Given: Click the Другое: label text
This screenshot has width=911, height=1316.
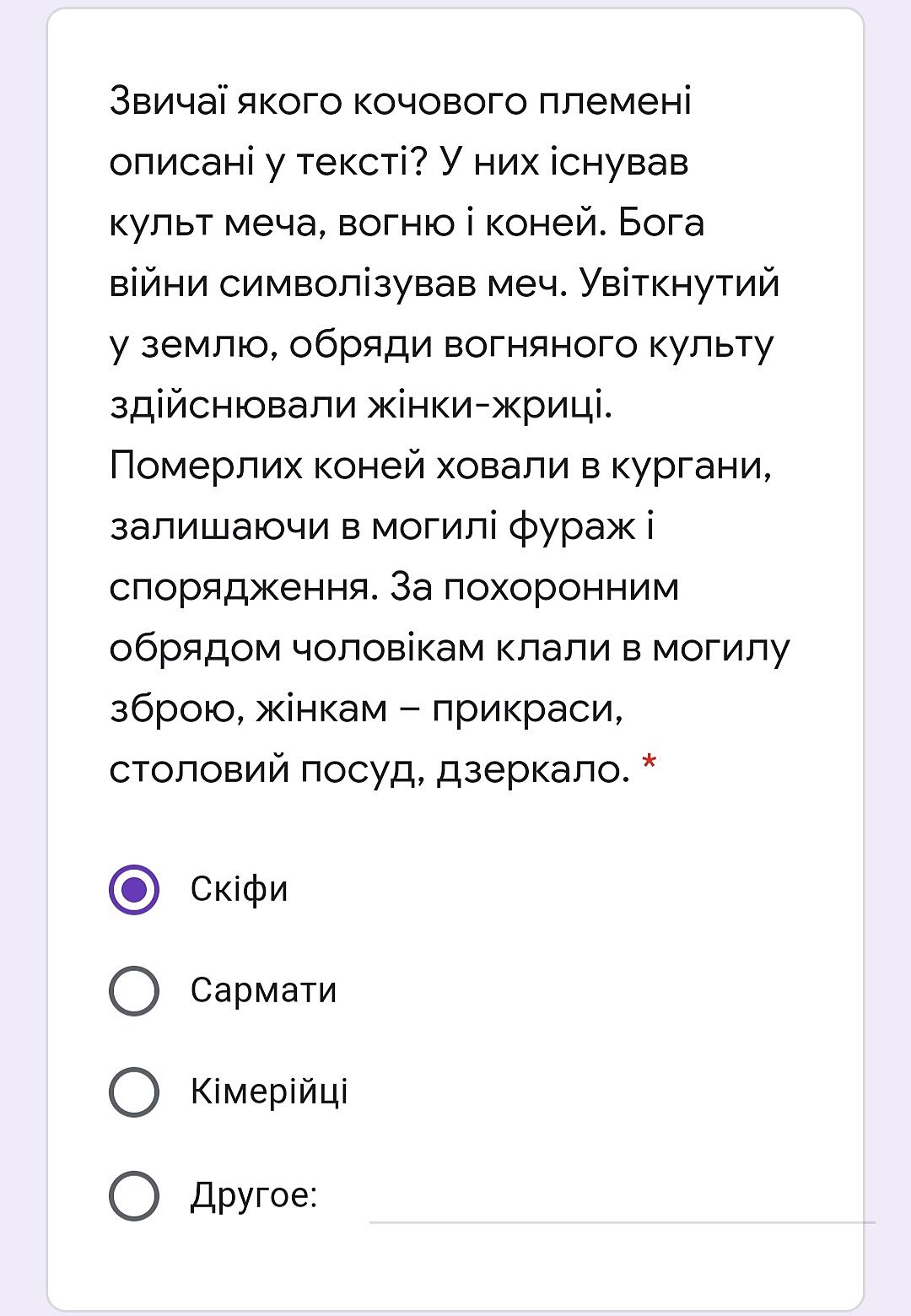Looking at the screenshot, I should coord(254,1195).
